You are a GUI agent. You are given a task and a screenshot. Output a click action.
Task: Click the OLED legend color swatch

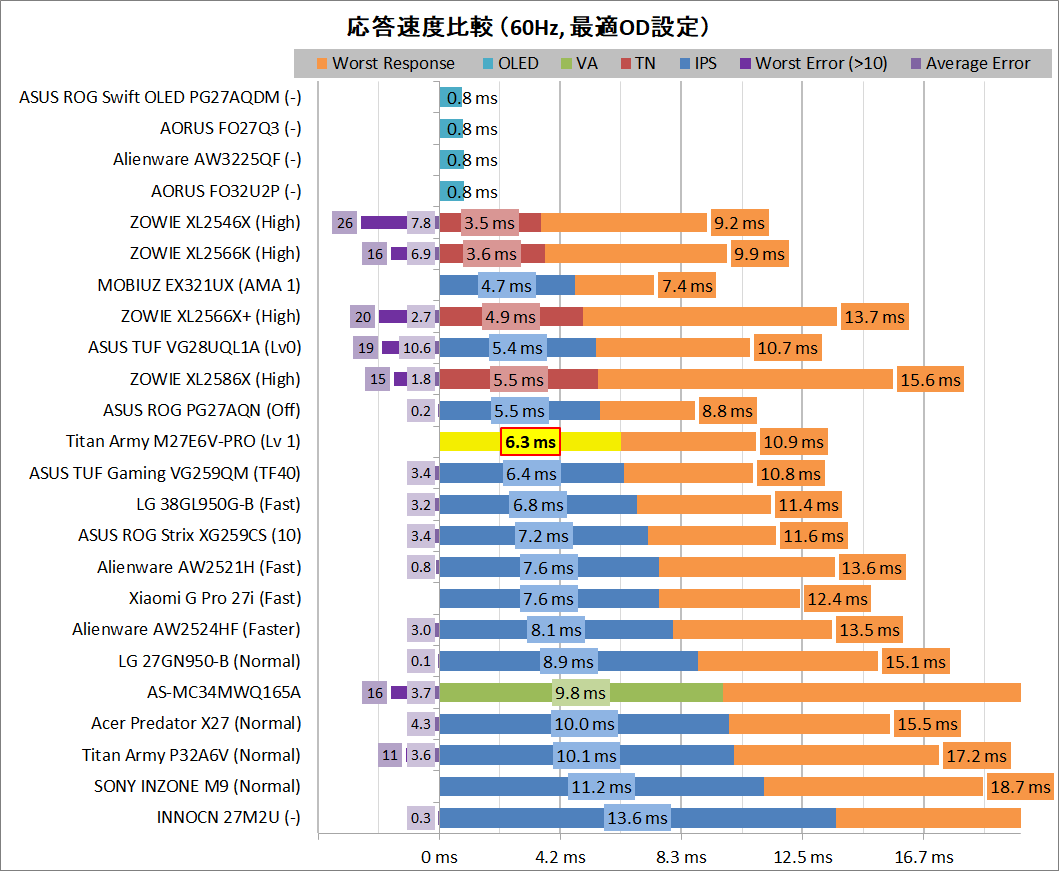click(488, 63)
